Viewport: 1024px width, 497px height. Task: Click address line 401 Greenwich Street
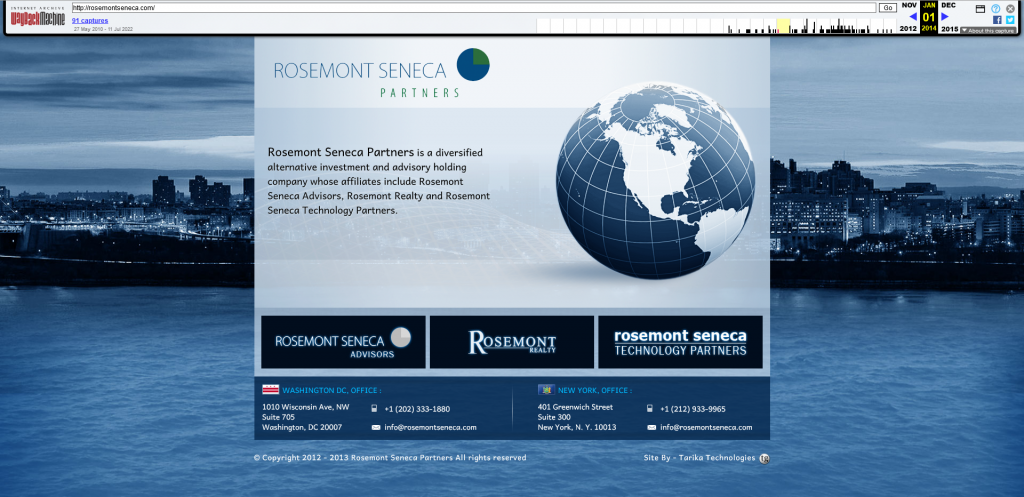(575, 407)
